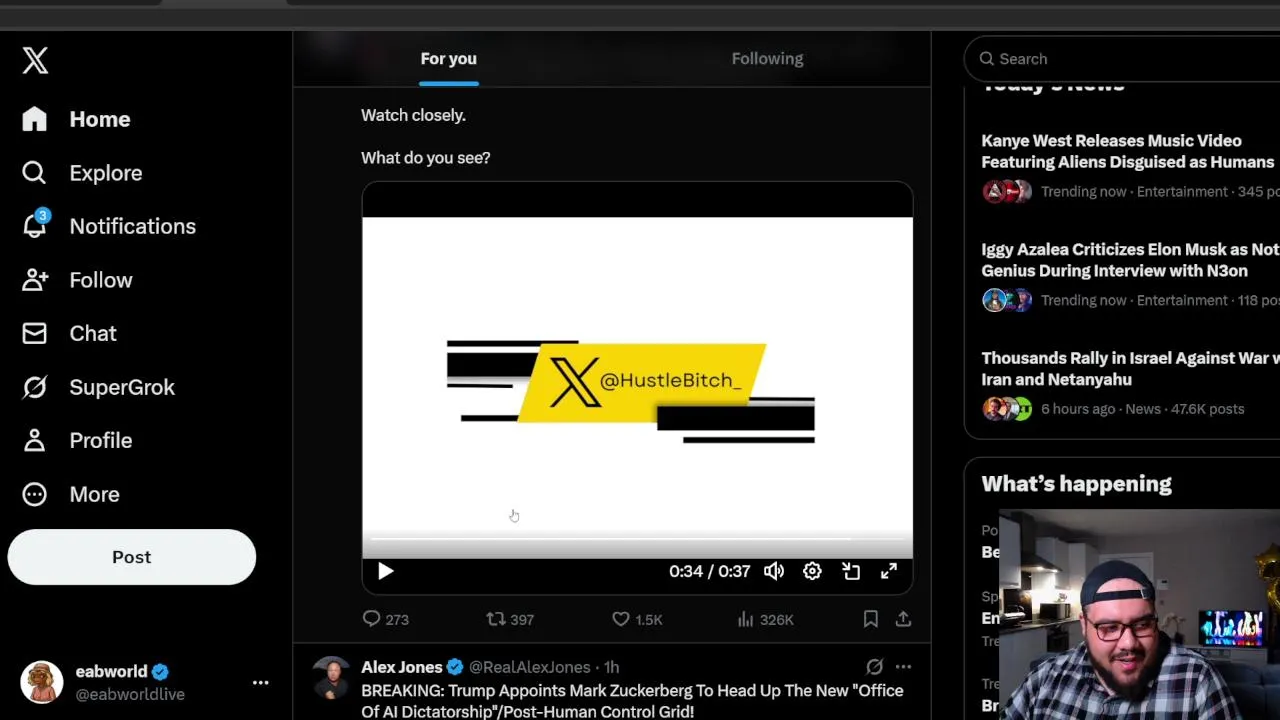Expand the More menu
This screenshot has width=1280, height=720.
pyautogui.click(x=71, y=494)
